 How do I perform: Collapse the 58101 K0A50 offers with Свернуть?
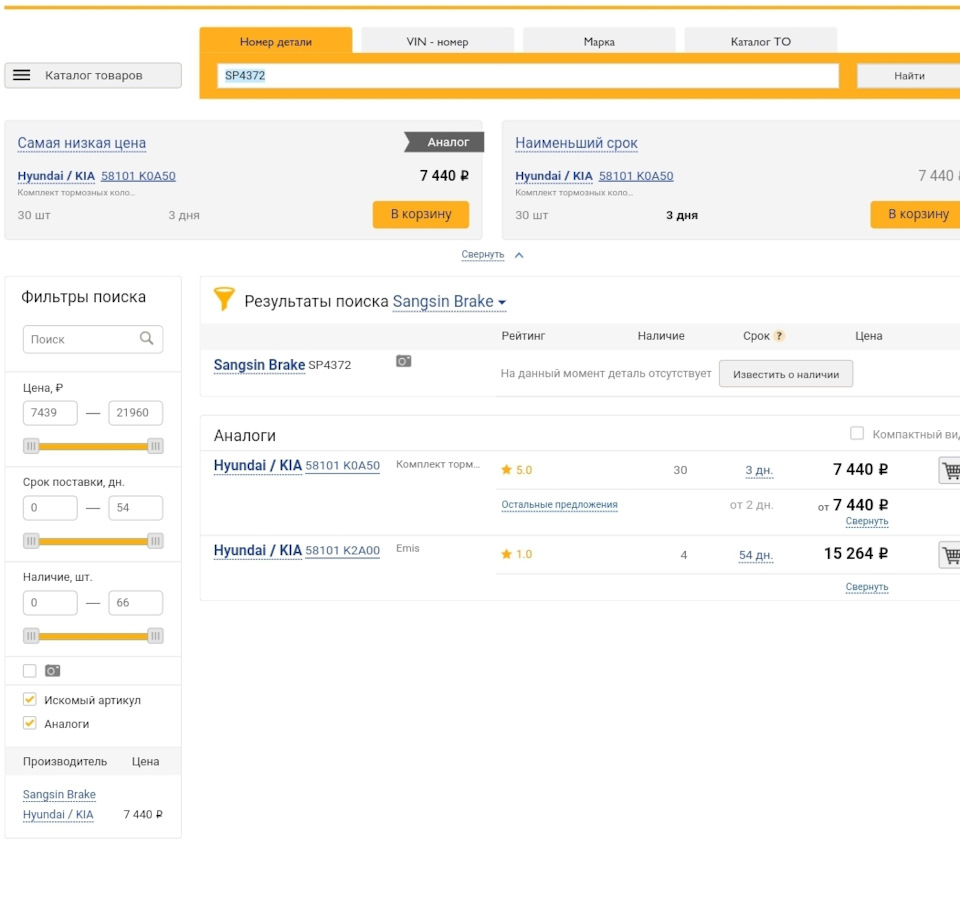[x=867, y=521]
